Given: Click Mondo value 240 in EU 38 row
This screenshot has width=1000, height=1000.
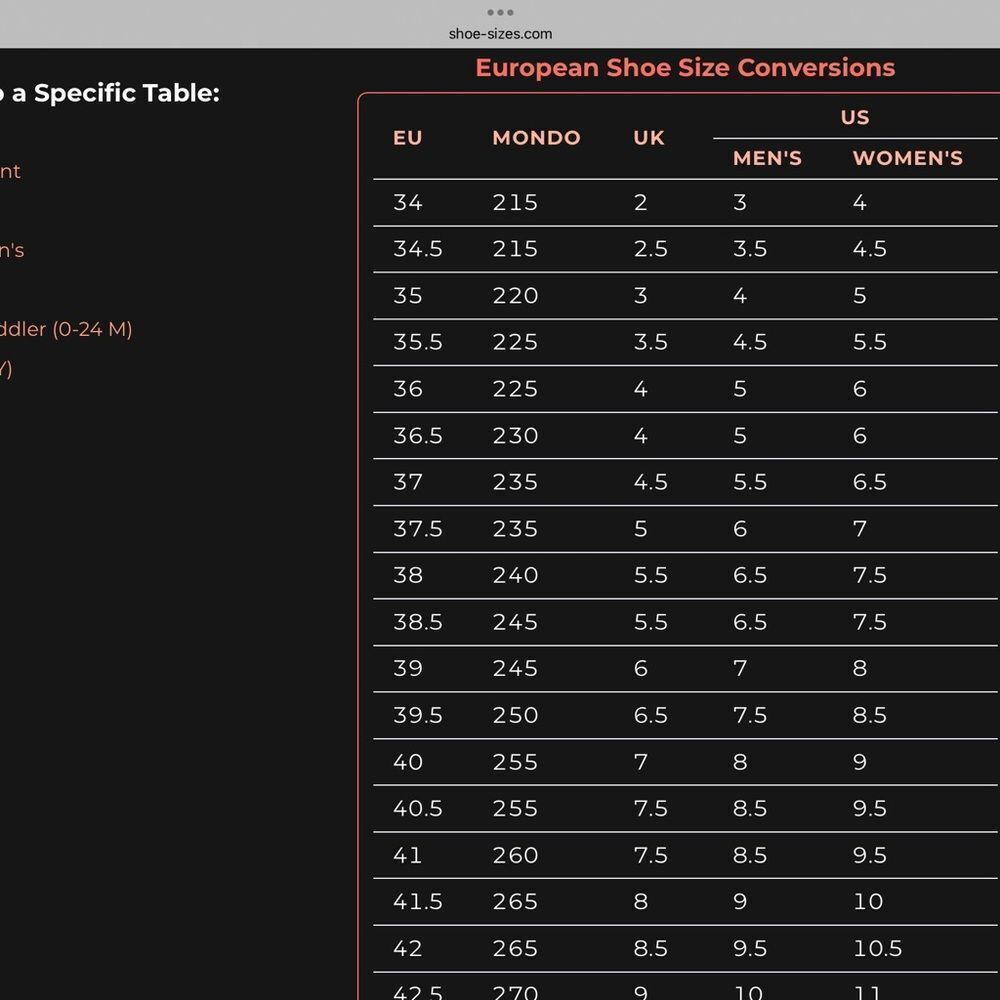Looking at the screenshot, I should (515, 575).
